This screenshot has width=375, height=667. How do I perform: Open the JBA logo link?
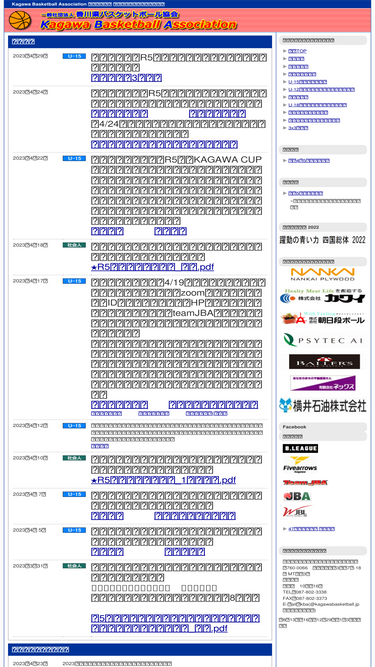pos(297,496)
